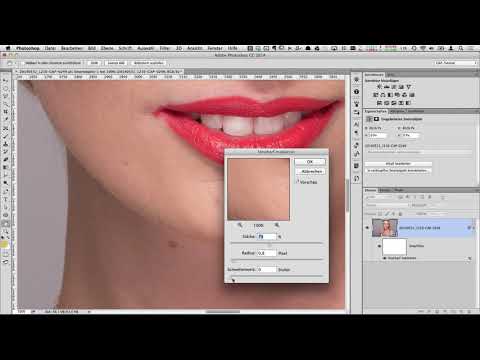This screenshot has height=360, width=480.
Task: Zoom in the sharpen dialog preview
Action: 277,225
